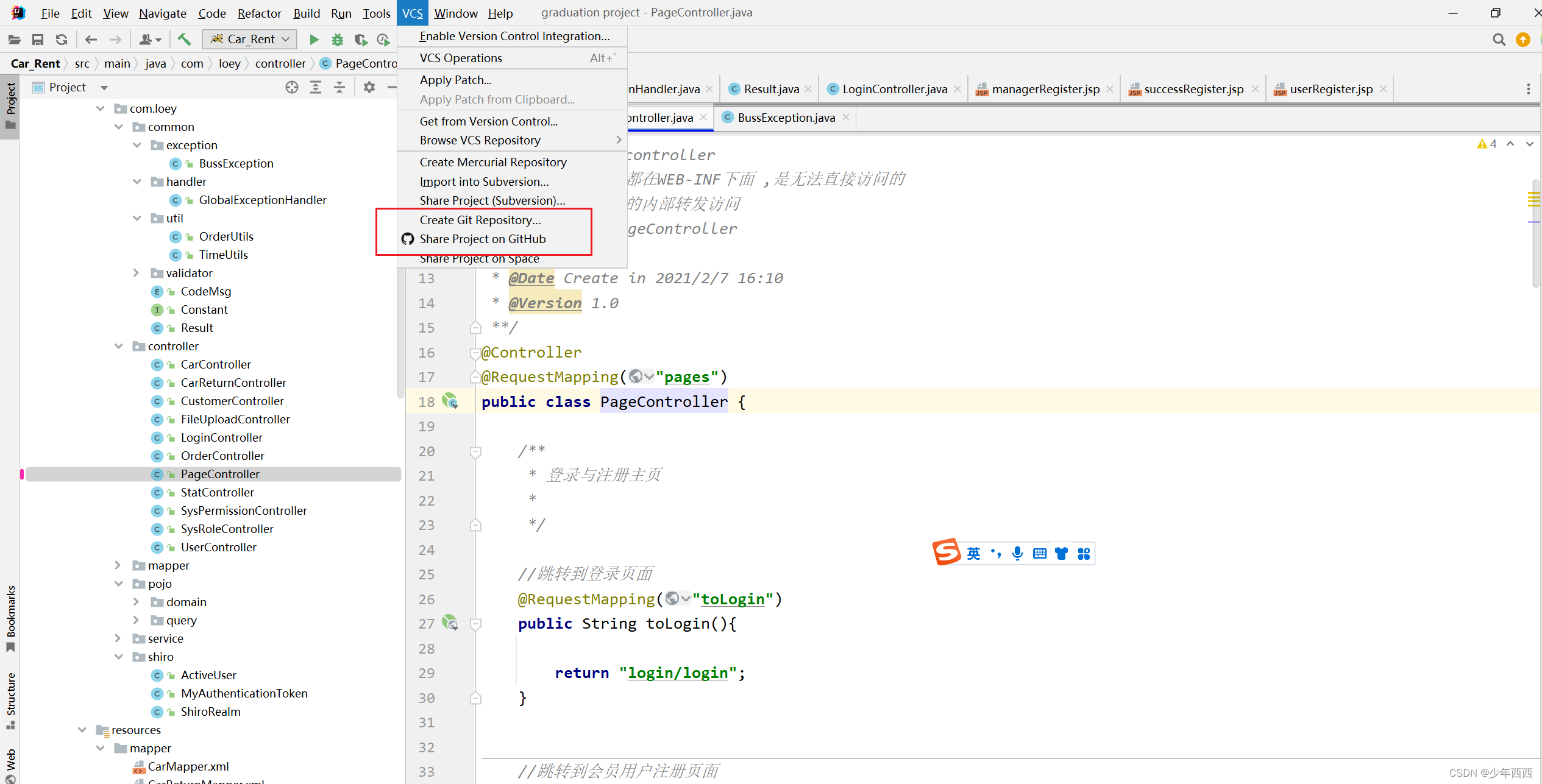The width and height of the screenshot is (1542, 784).
Task: Select Create Git Repository menu item
Action: coord(480,220)
